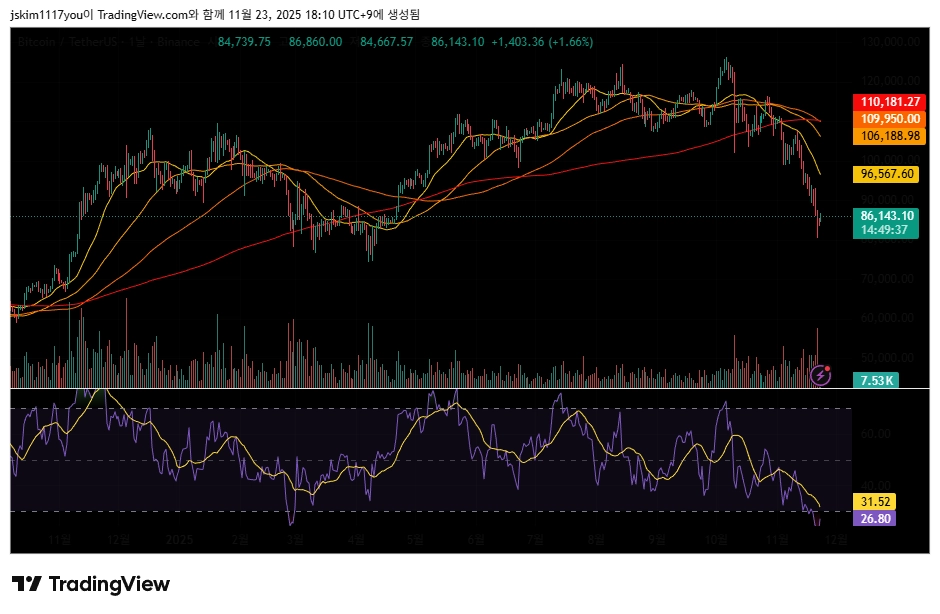Click the snapshot caption with jskim1117you
This screenshot has width=940, height=614.
pos(215,15)
